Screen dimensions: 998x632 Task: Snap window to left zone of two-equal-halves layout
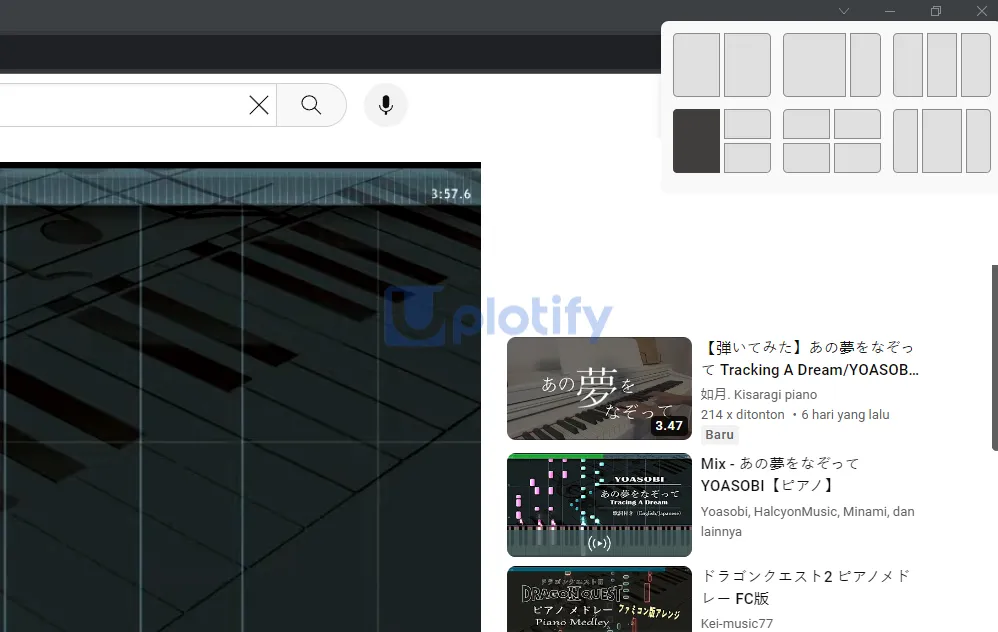696,65
